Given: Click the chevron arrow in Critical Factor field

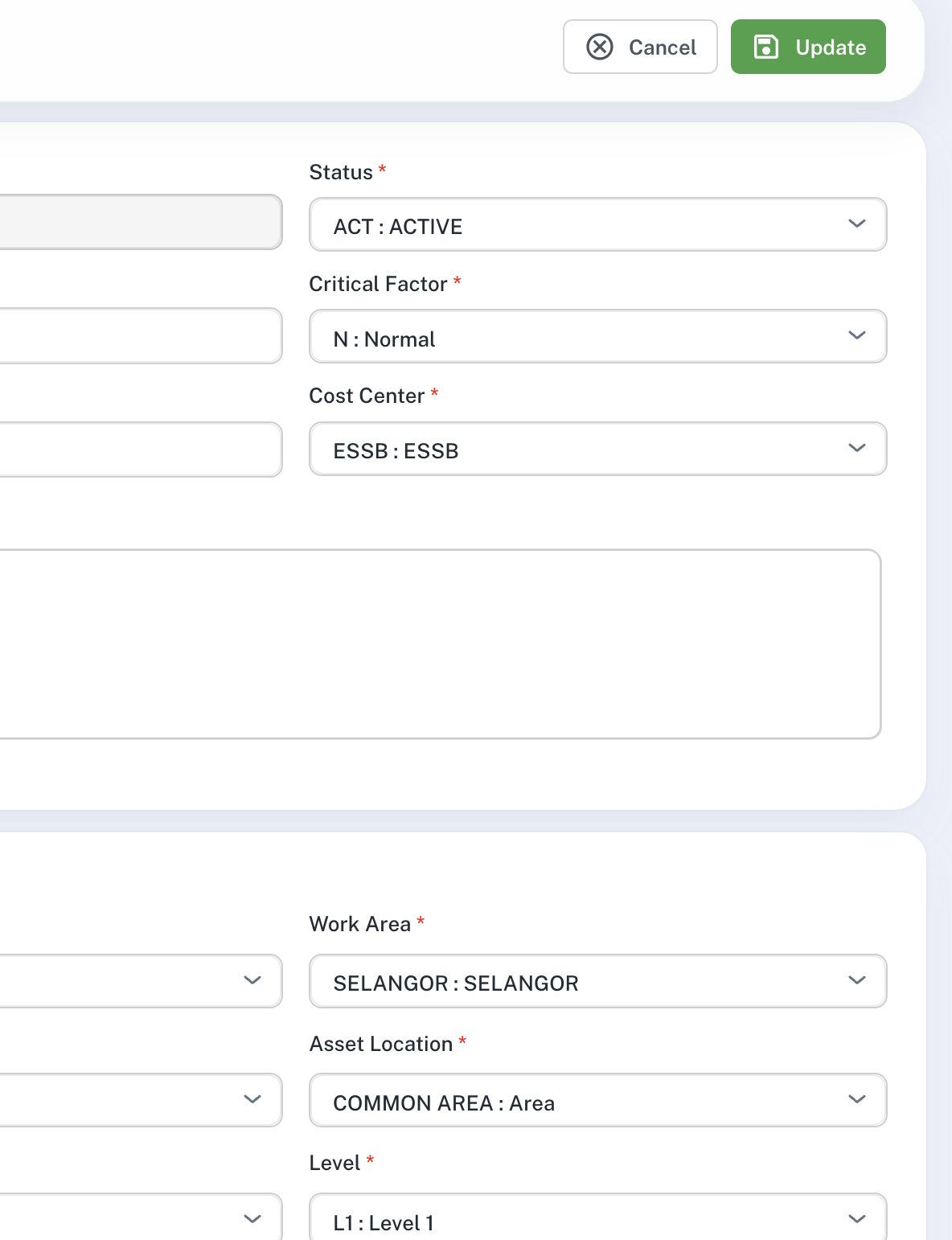Looking at the screenshot, I should click(857, 335).
